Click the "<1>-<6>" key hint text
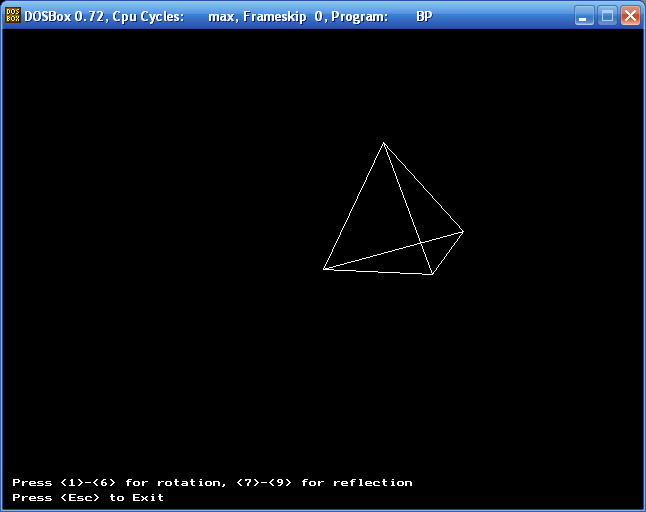 click(88, 482)
